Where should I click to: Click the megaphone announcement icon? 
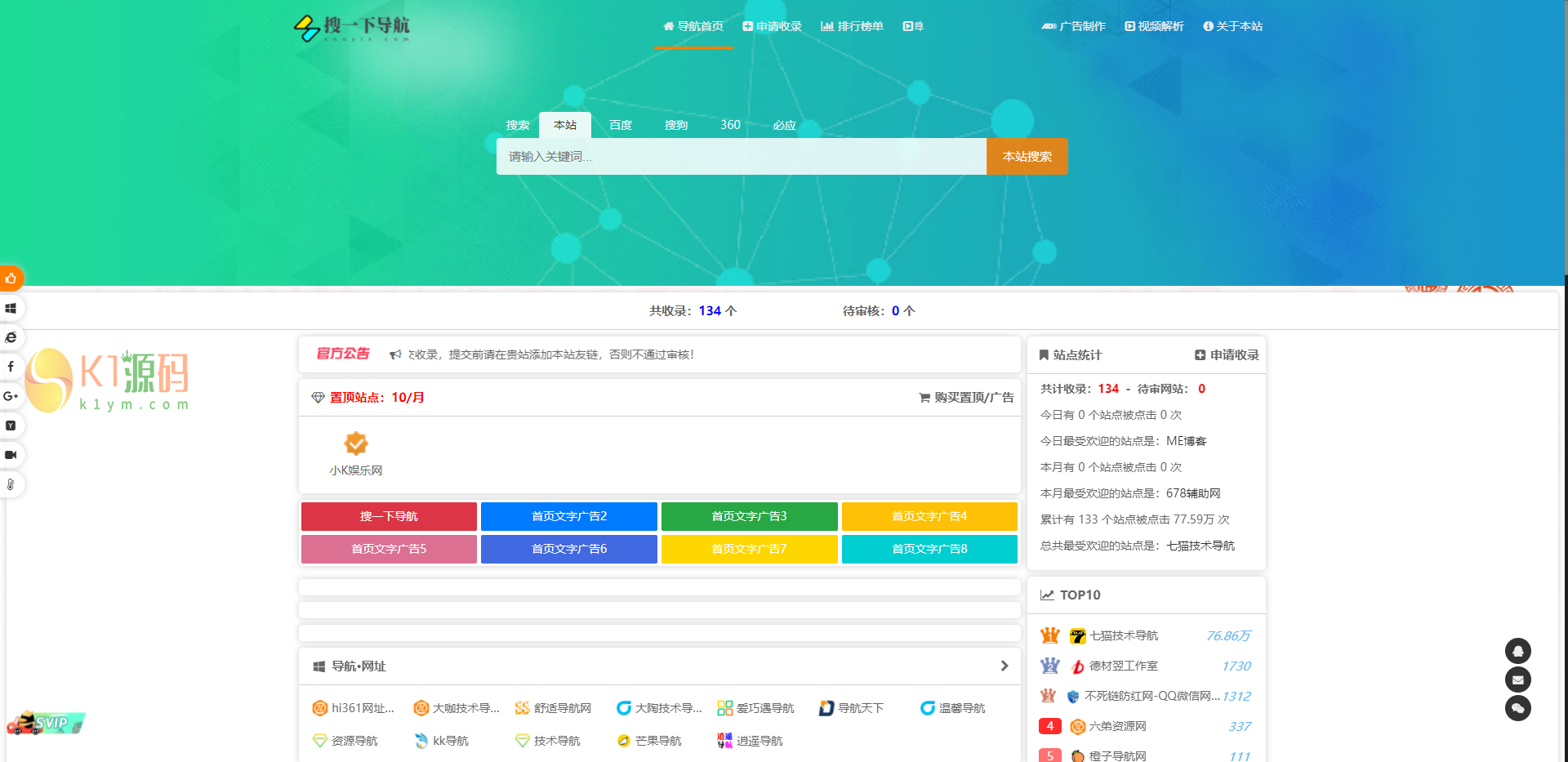click(395, 354)
